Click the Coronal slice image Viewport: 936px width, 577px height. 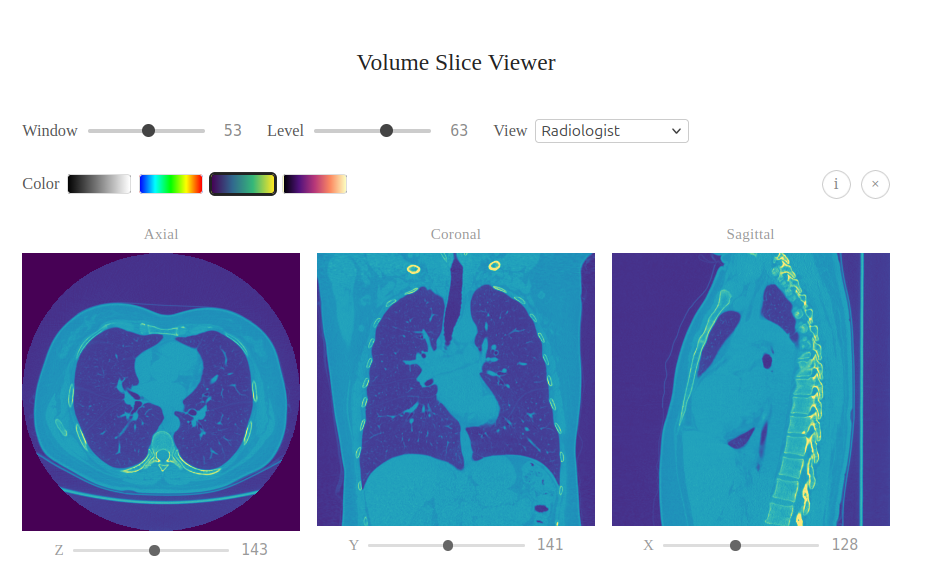(x=456, y=388)
